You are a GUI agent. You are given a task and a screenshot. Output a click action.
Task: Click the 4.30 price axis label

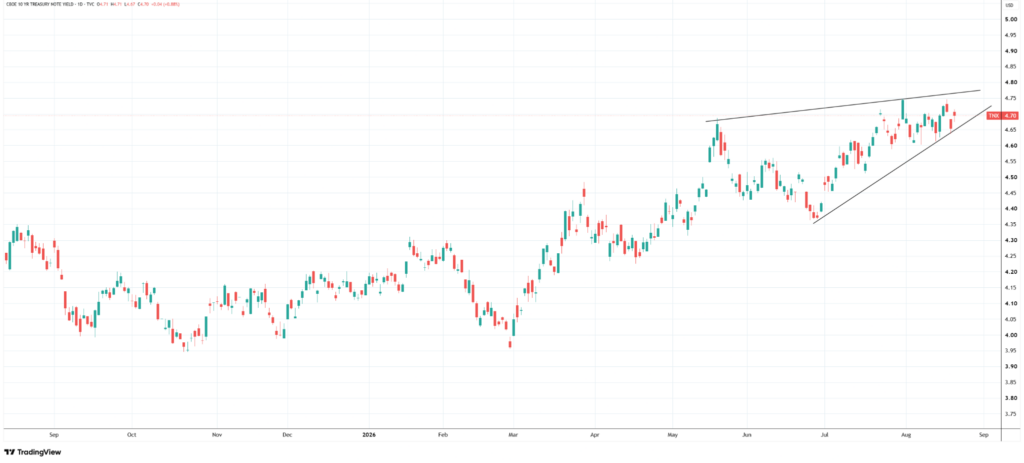[x=1010, y=240]
